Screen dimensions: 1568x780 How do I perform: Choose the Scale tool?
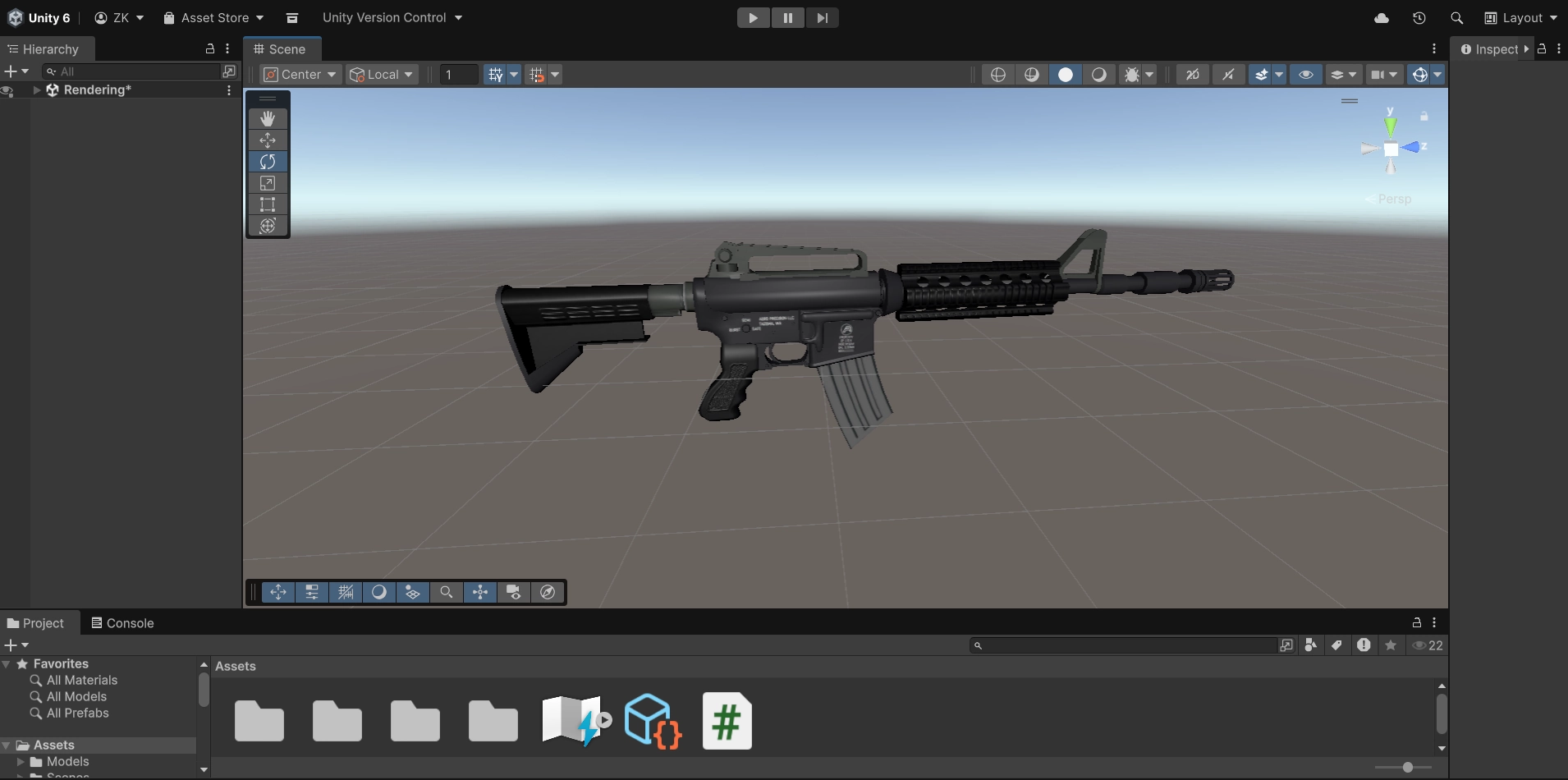click(268, 183)
